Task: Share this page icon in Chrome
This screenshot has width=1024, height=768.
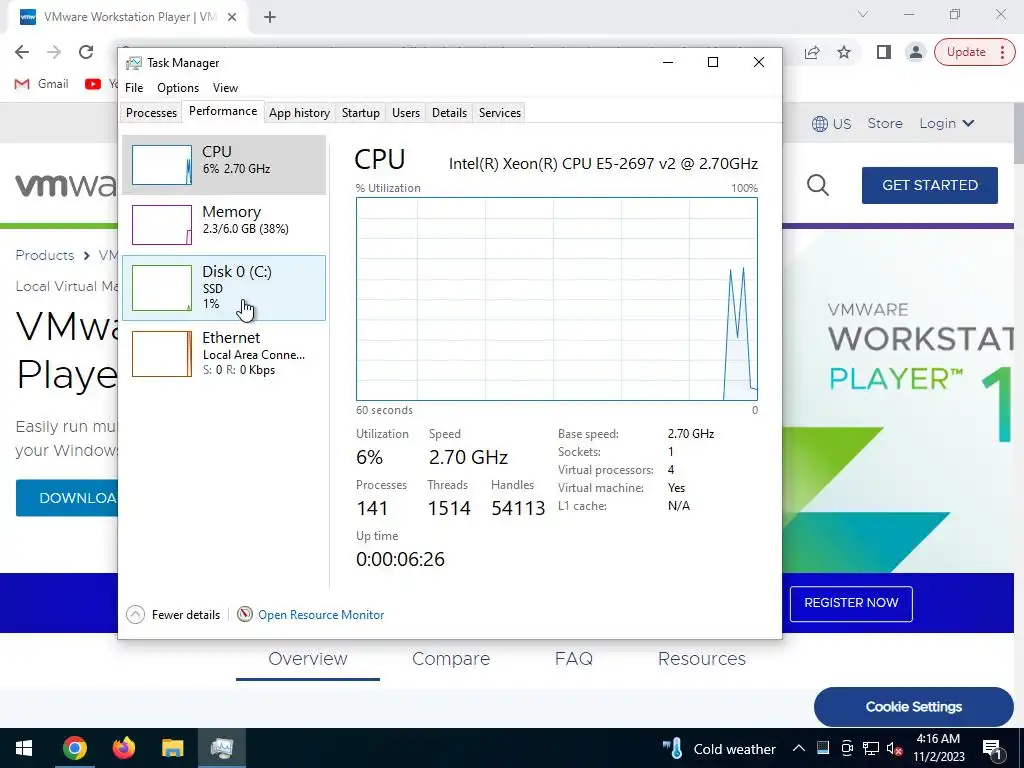Action: [x=812, y=52]
